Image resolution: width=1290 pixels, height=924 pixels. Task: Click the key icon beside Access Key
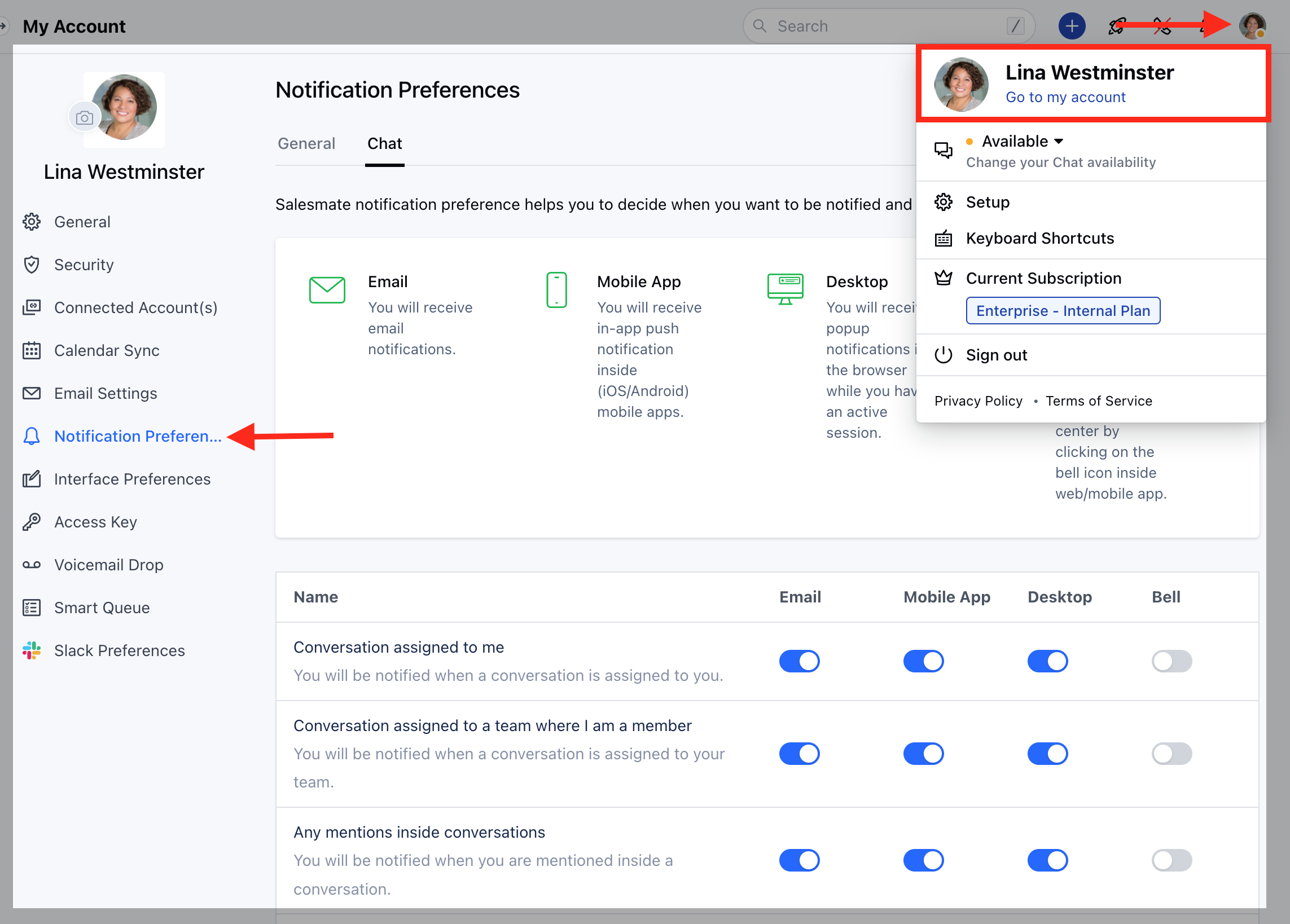(x=32, y=522)
